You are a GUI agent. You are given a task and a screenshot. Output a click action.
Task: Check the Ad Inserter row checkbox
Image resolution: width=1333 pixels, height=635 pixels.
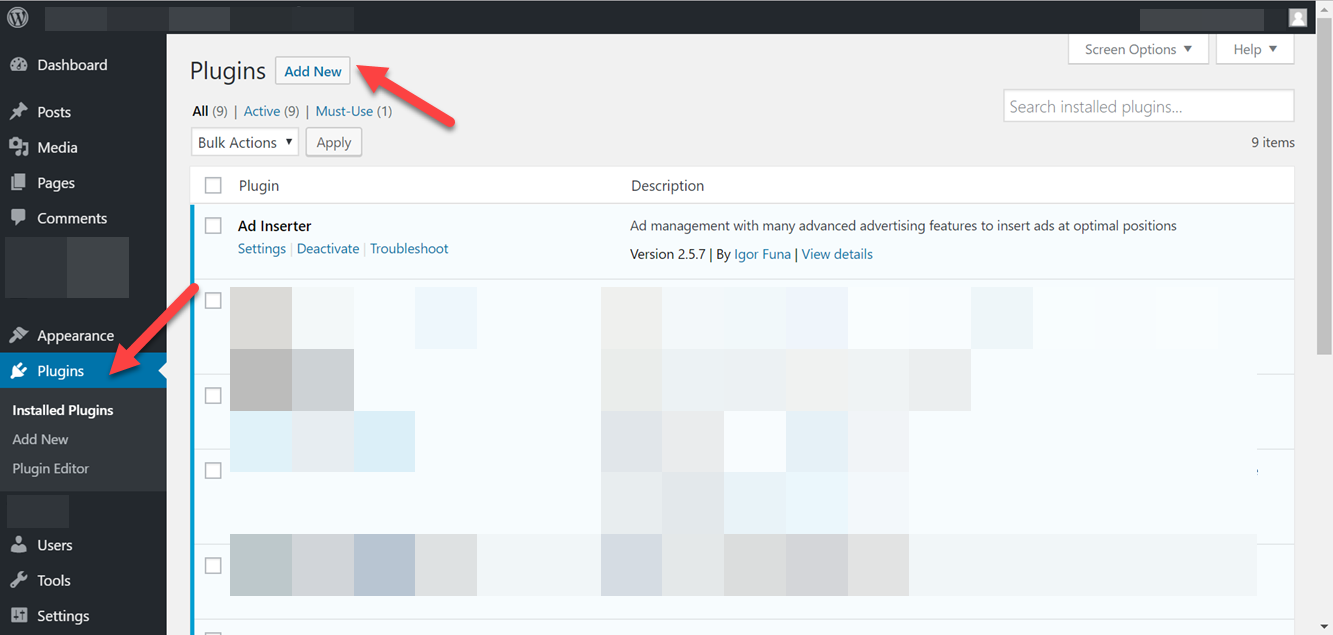click(213, 225)
